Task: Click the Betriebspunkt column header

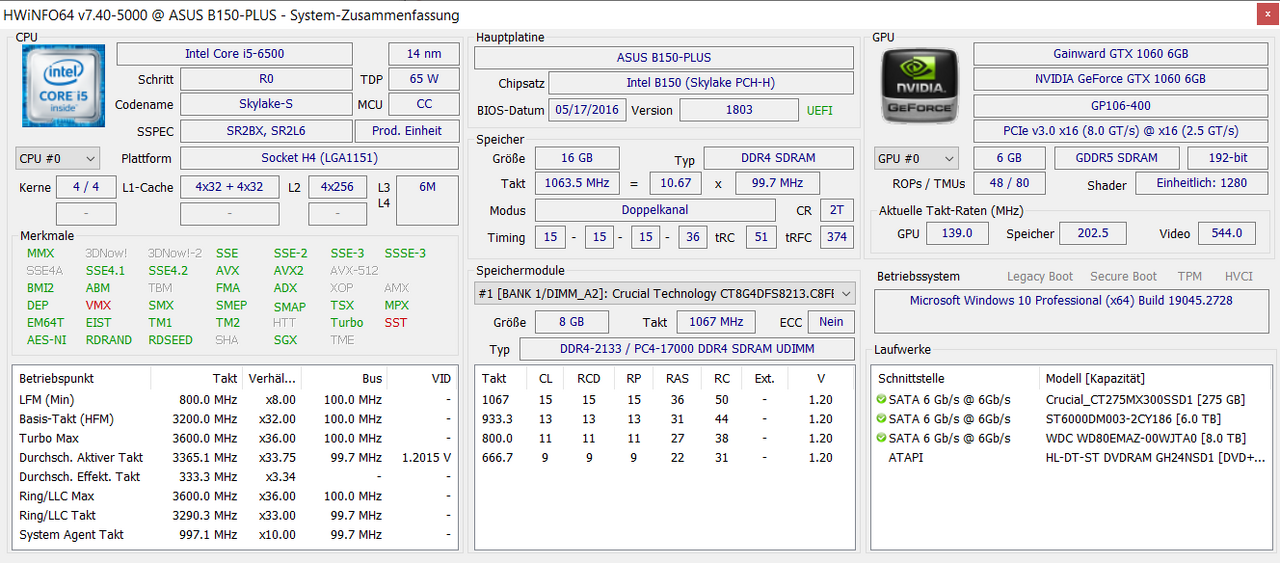Action: point(83,379)
